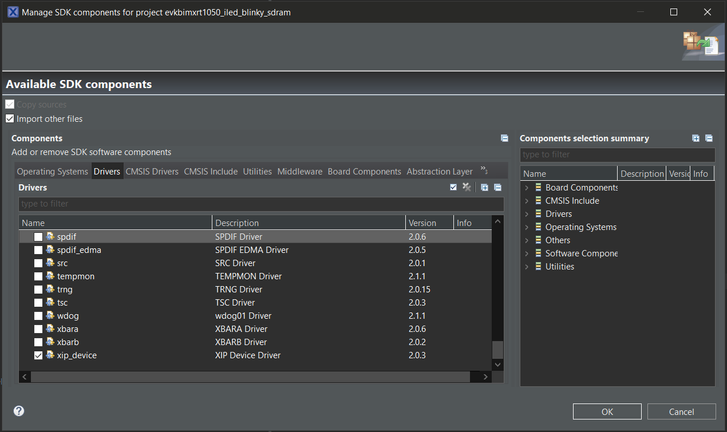This screenshot has width=727, height=432.
Task: Uncheck Import other files checkbox
Action: click(10, 119)
